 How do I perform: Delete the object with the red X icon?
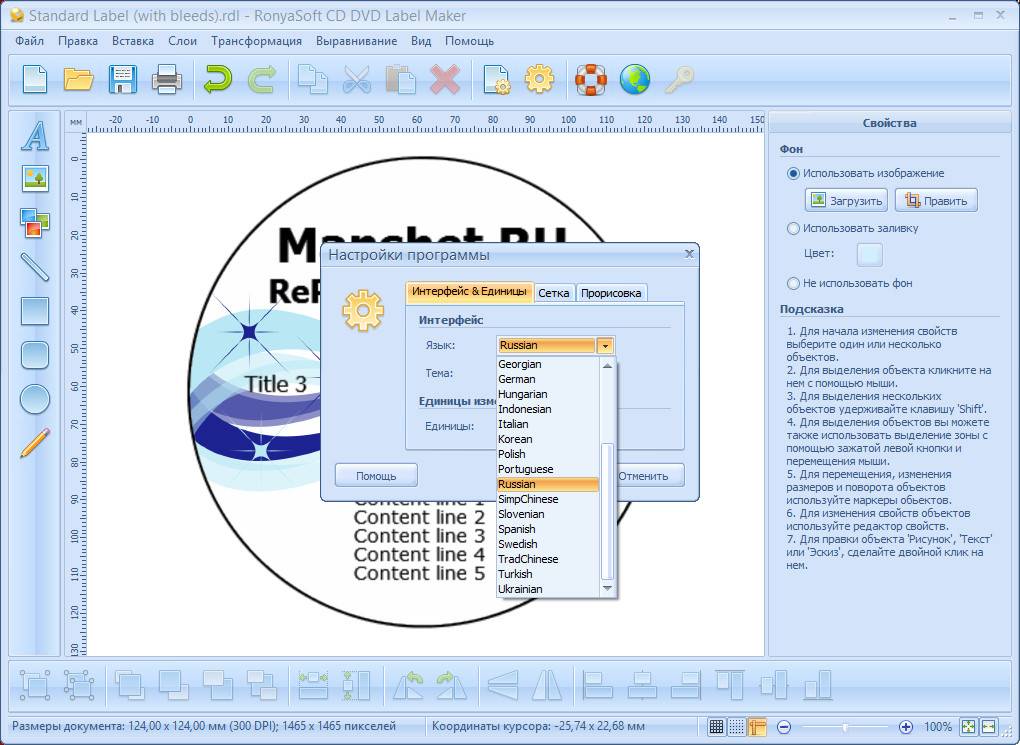445,79
